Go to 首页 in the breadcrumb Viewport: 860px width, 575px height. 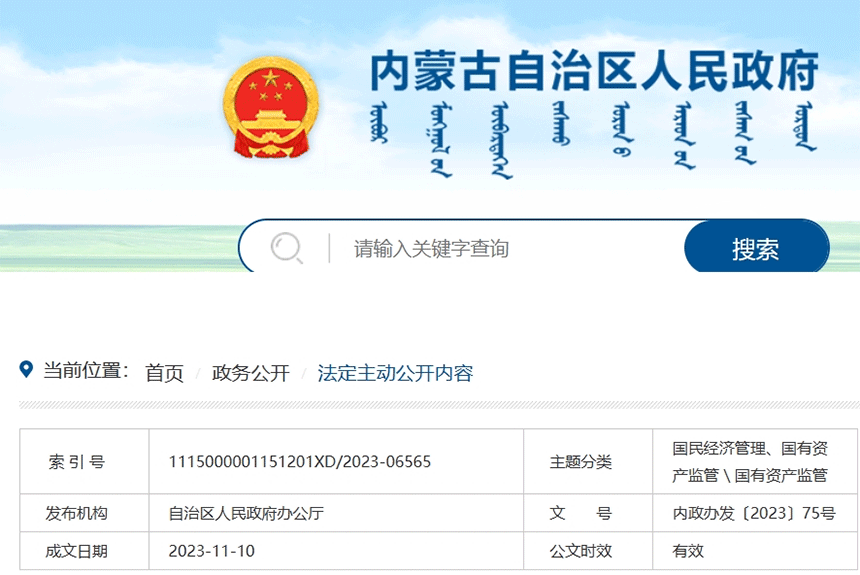click(x=164, y=373)
